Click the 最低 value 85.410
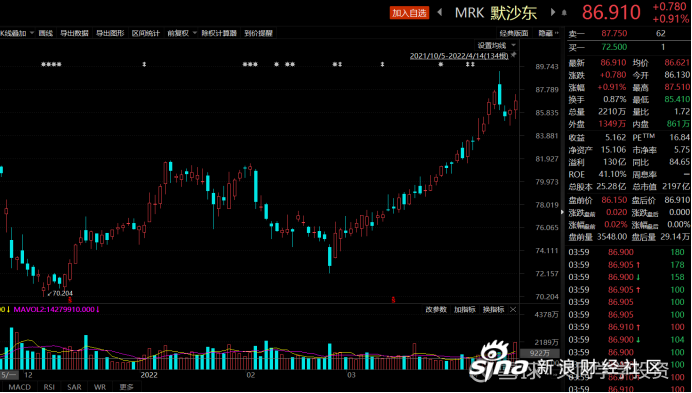Screen dimensions: 692x393 [677, 99]
